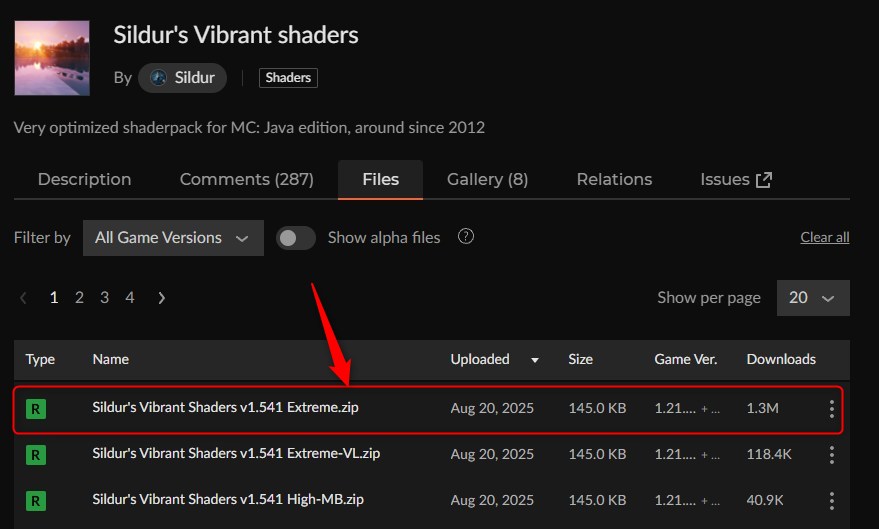Select the Files tab
Image resolution: width=879 pixels, height=529 pixels.
click(381, 179)
